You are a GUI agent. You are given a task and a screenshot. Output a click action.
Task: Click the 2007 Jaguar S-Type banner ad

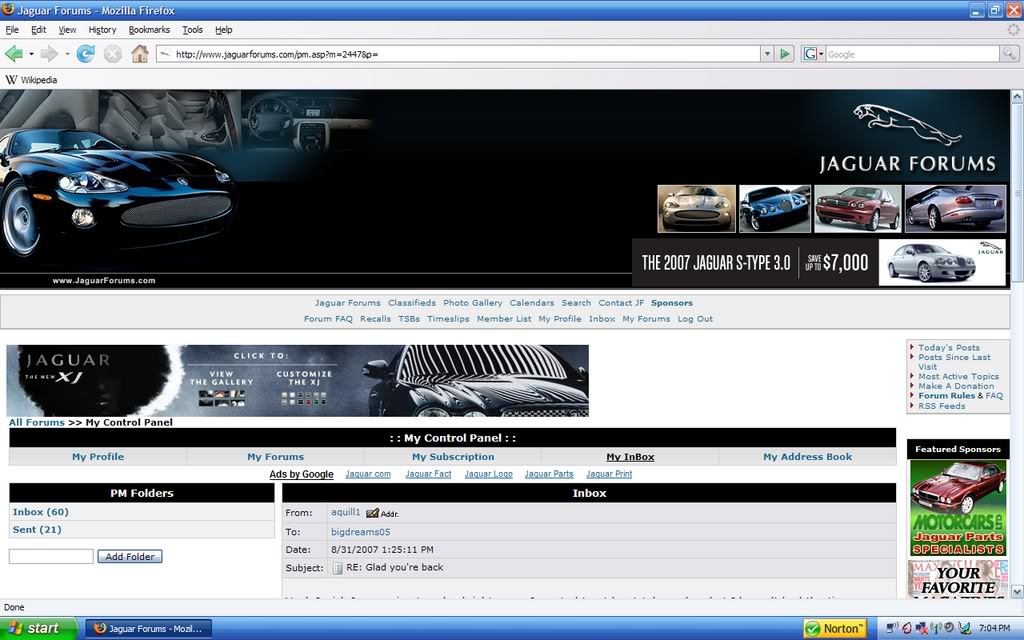pyautogui.click(x=819, y=263)
